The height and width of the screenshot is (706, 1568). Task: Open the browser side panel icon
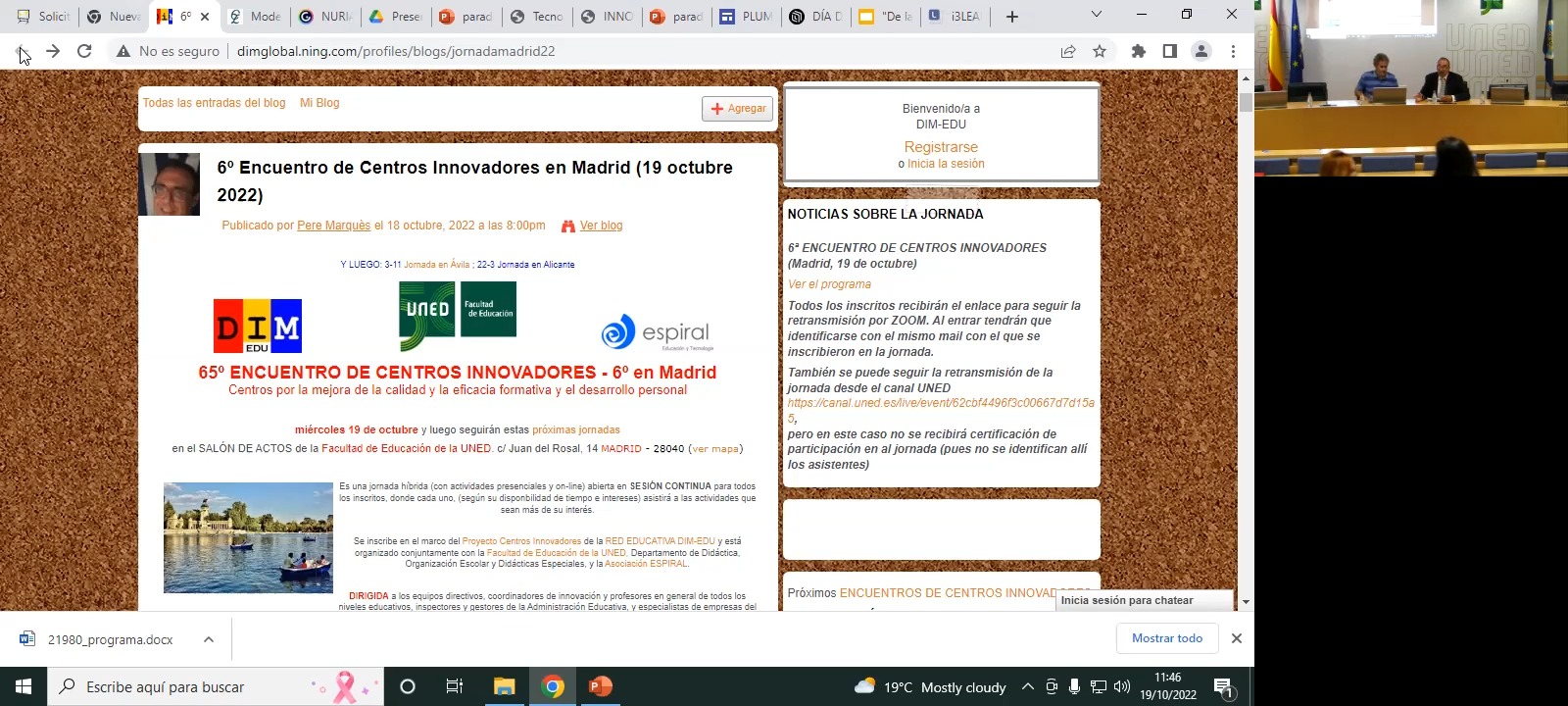point(1169,51)
